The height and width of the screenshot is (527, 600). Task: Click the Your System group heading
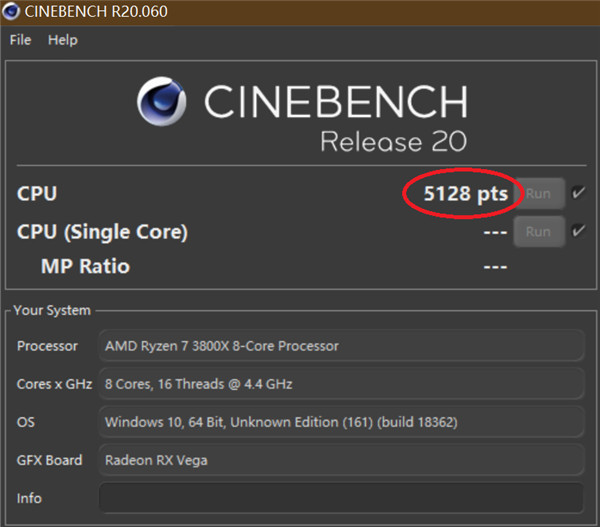point(52,311)
